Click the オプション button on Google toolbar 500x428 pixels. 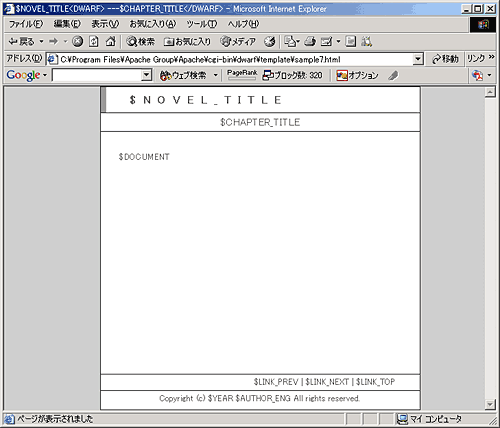(357, 75)
